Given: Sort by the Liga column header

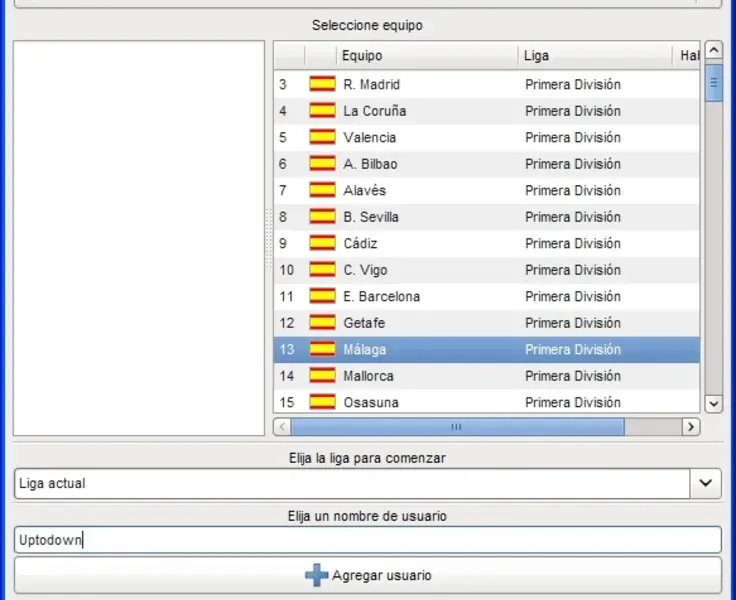Looking at the screenshot, I should click(595, 55).
